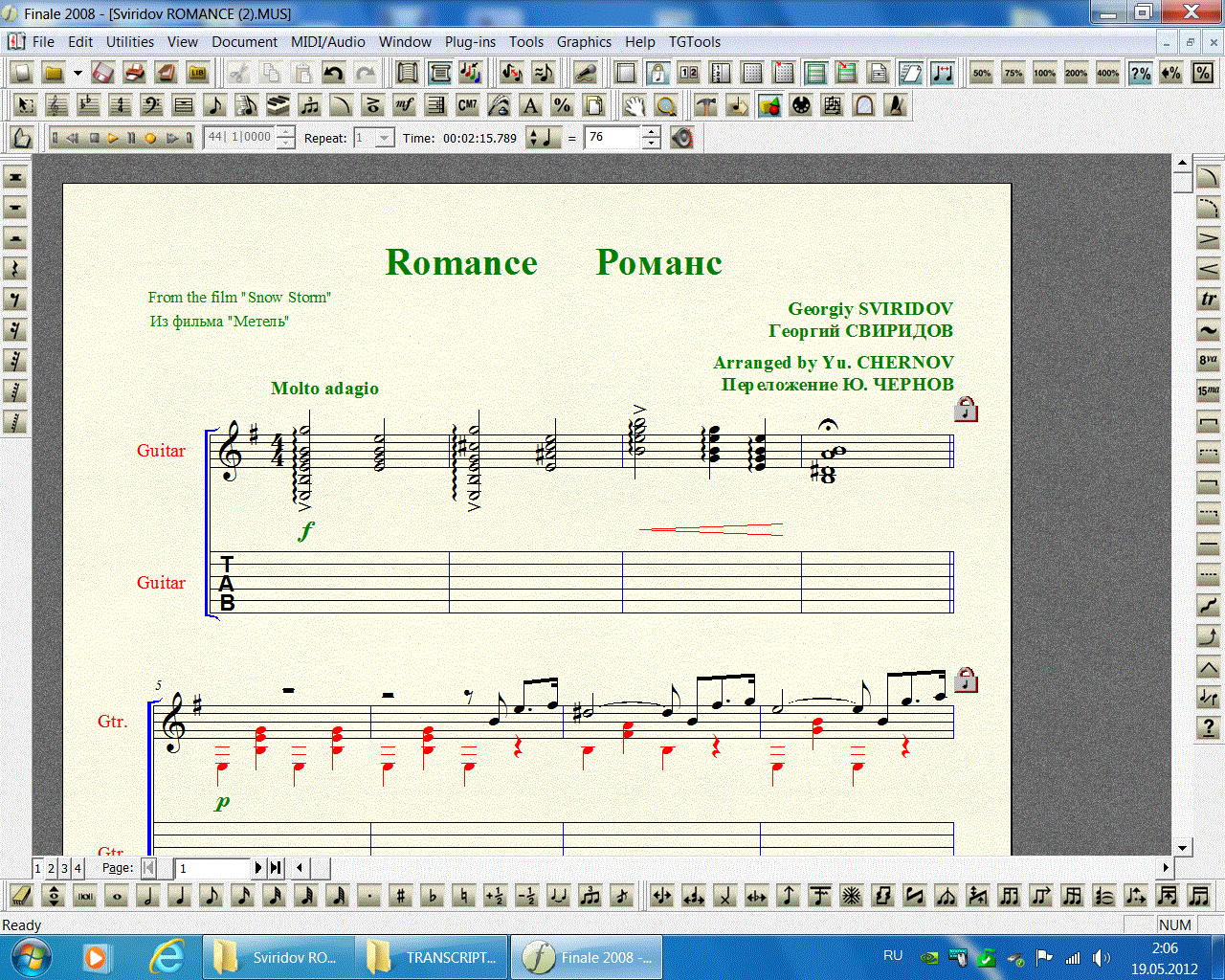
Task: Open the Utilities menu
Action: click(x=129, y=42)
